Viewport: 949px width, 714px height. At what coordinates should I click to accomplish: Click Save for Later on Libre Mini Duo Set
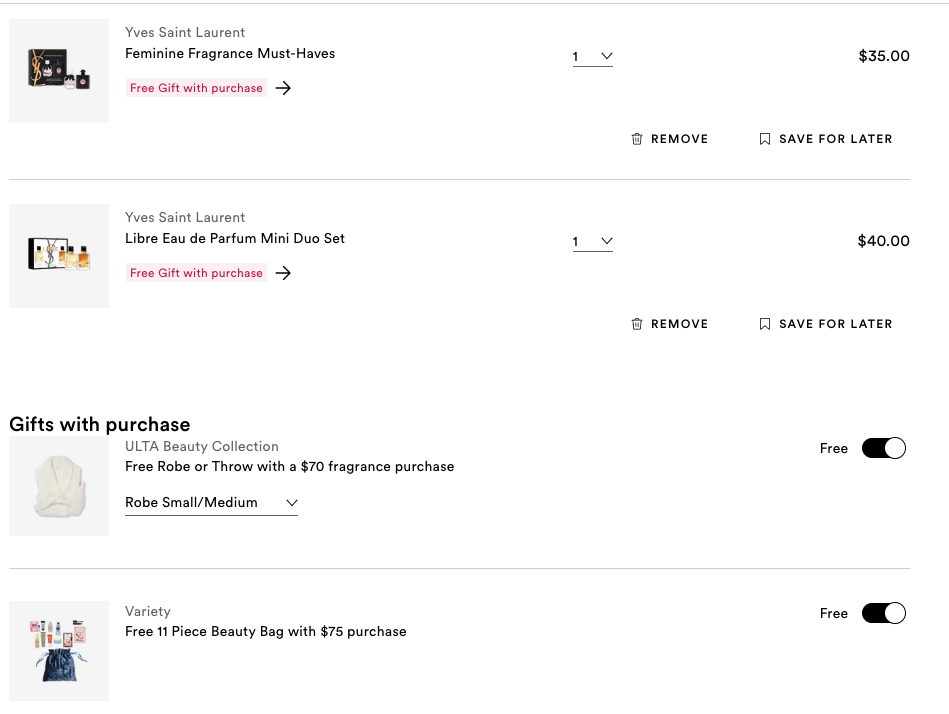[835, 324]
